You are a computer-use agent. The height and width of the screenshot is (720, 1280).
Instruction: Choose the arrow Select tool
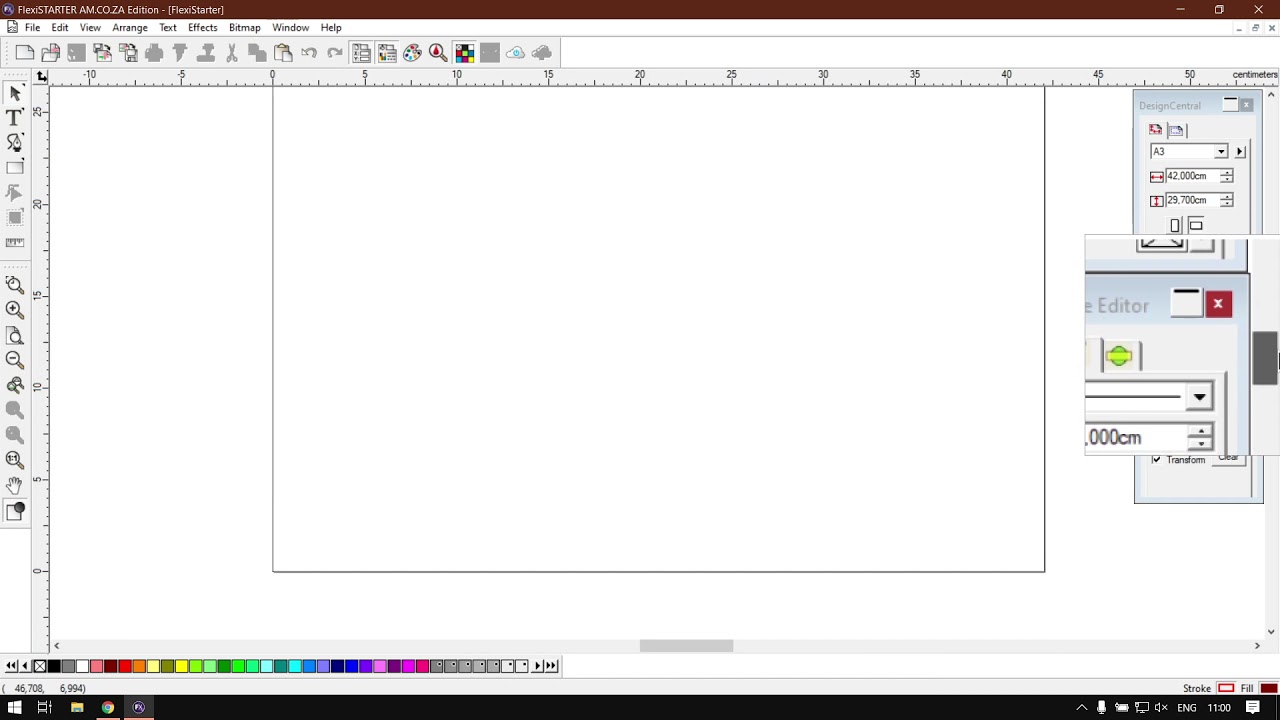[x=15, y=94]
